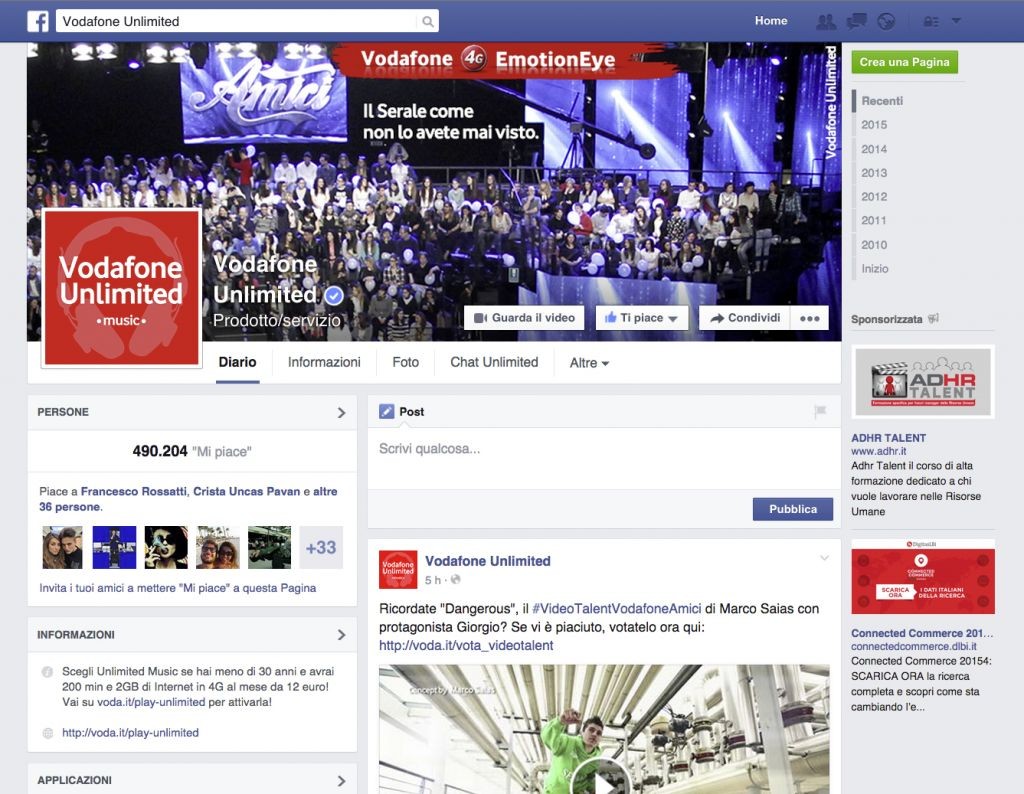Screen dimensions: 1024x794
Task: Open the notifications globe icon
Action: point(886,22)
